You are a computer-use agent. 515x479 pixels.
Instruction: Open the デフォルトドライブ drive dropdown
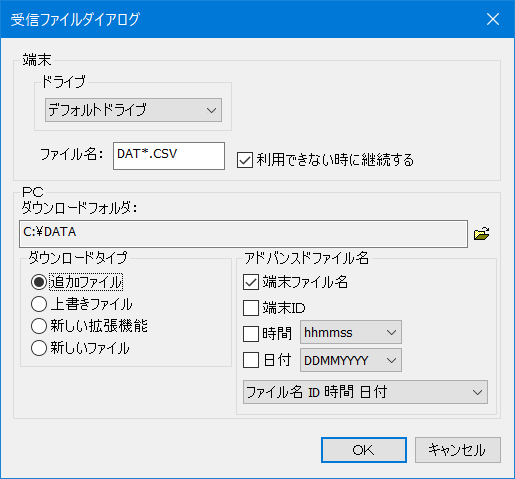[133, 110]
